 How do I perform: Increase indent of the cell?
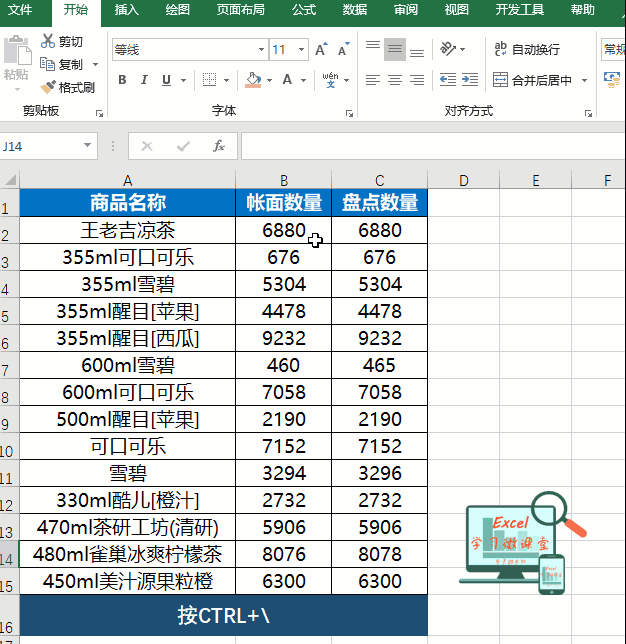[x=470, y=80]
